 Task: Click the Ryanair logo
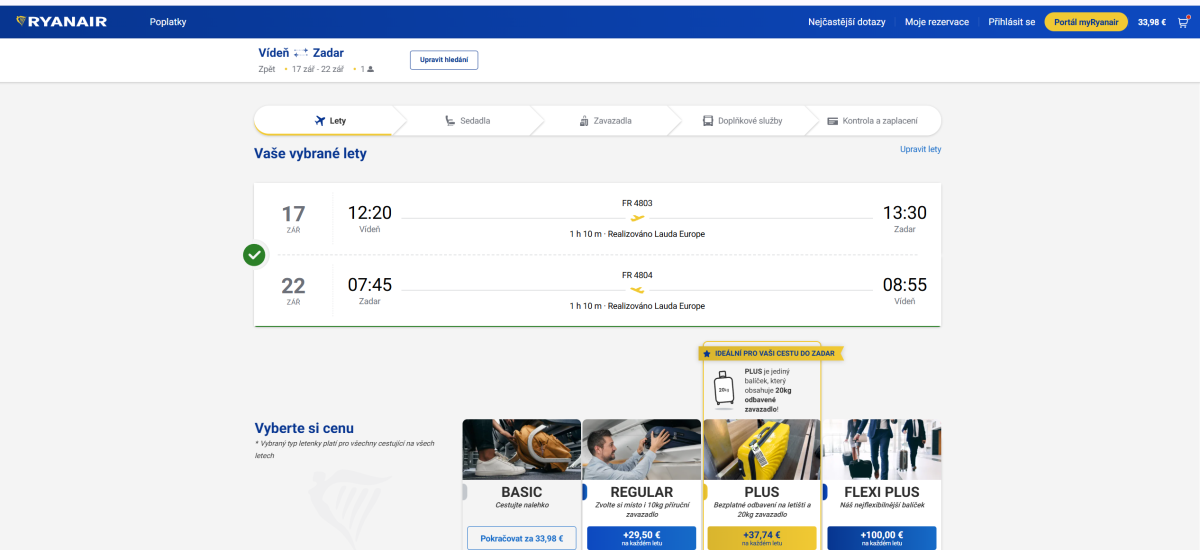coord(62,21)
